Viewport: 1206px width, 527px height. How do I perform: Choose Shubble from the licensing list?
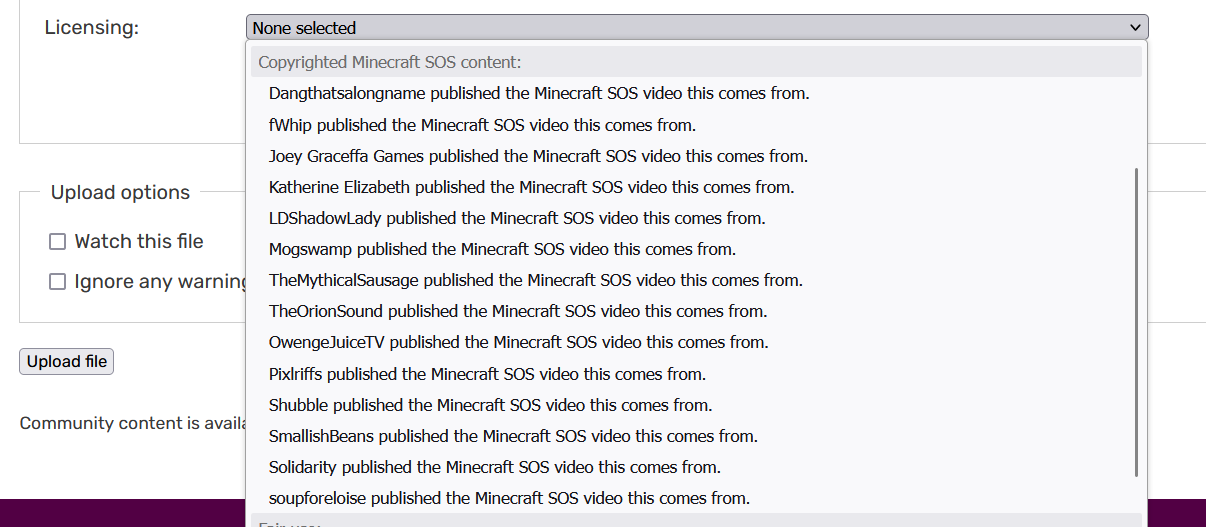pyautogui.click(x=490, y=405)
